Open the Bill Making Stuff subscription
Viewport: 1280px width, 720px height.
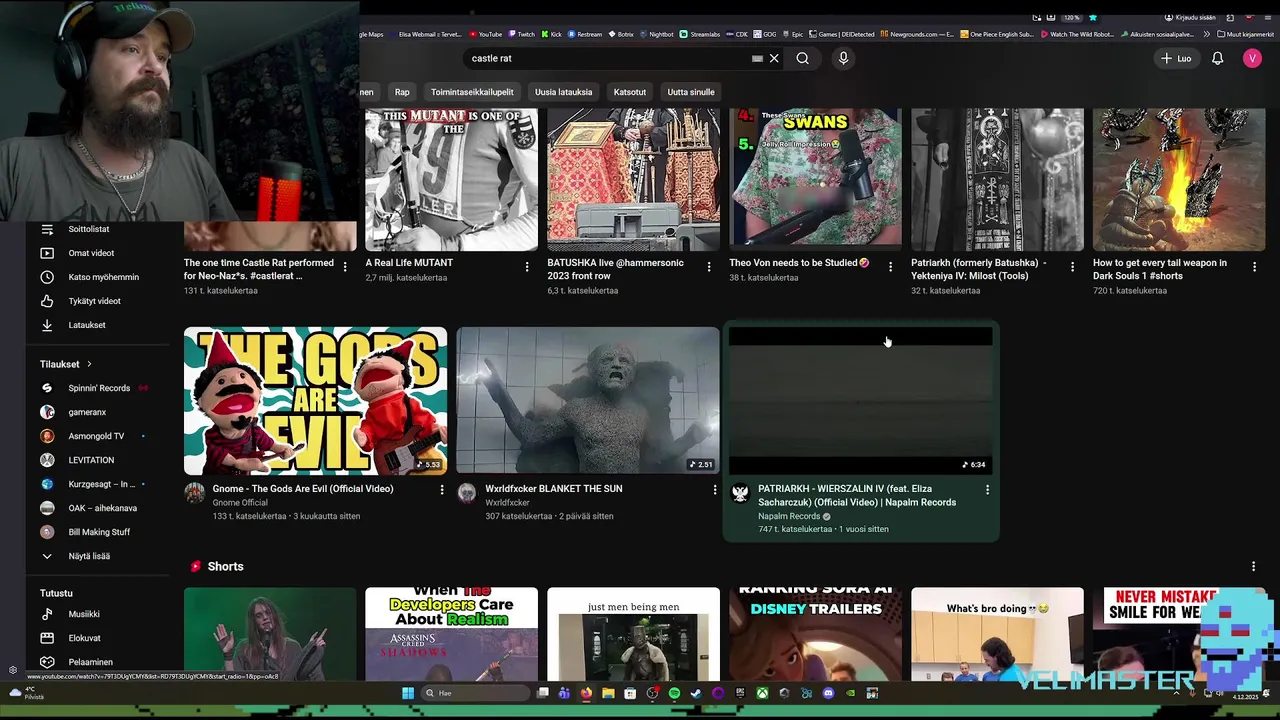click(x=99, y=532)
